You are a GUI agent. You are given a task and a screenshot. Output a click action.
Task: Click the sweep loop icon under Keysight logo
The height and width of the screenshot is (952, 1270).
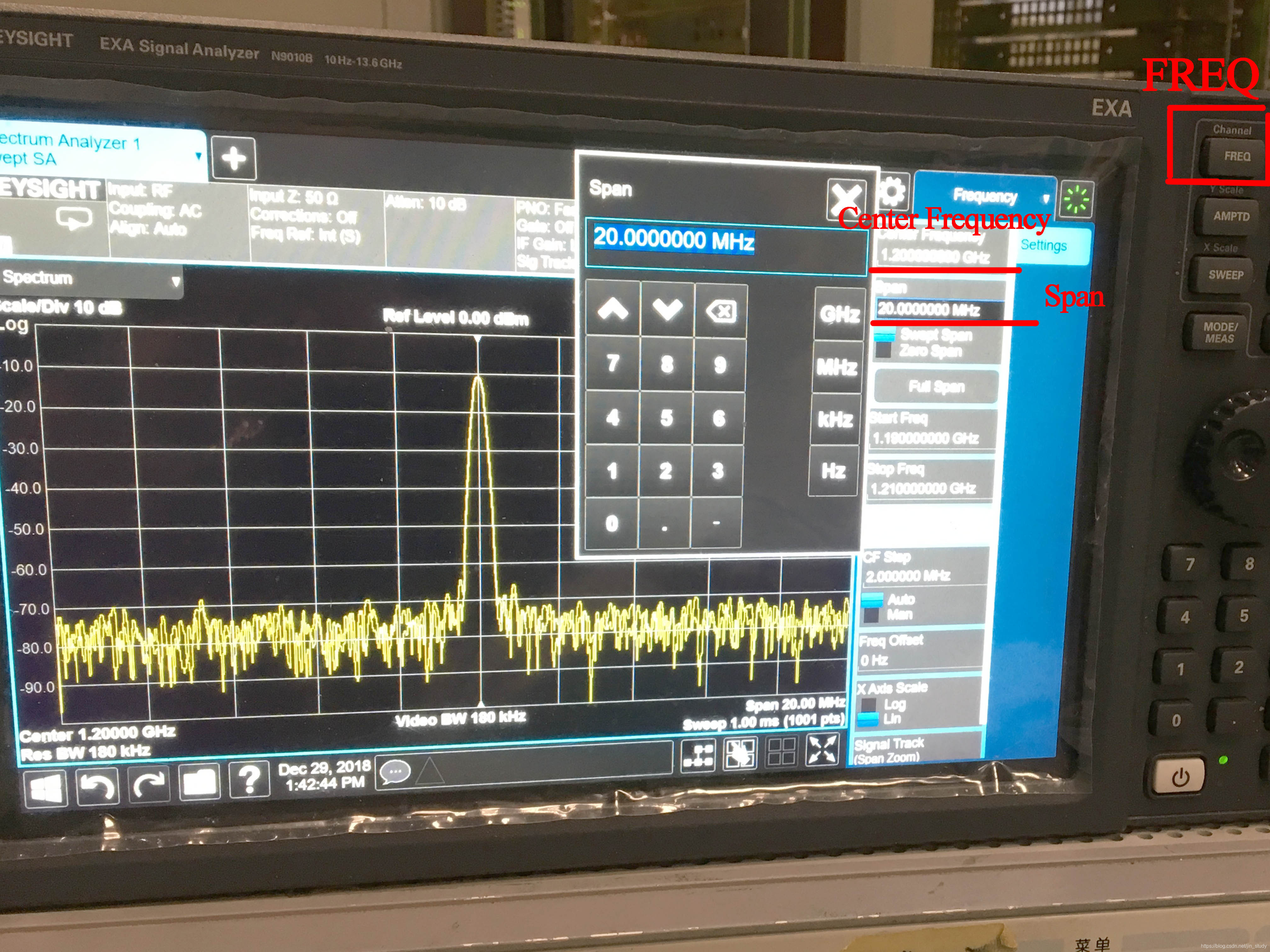(74, 218)
